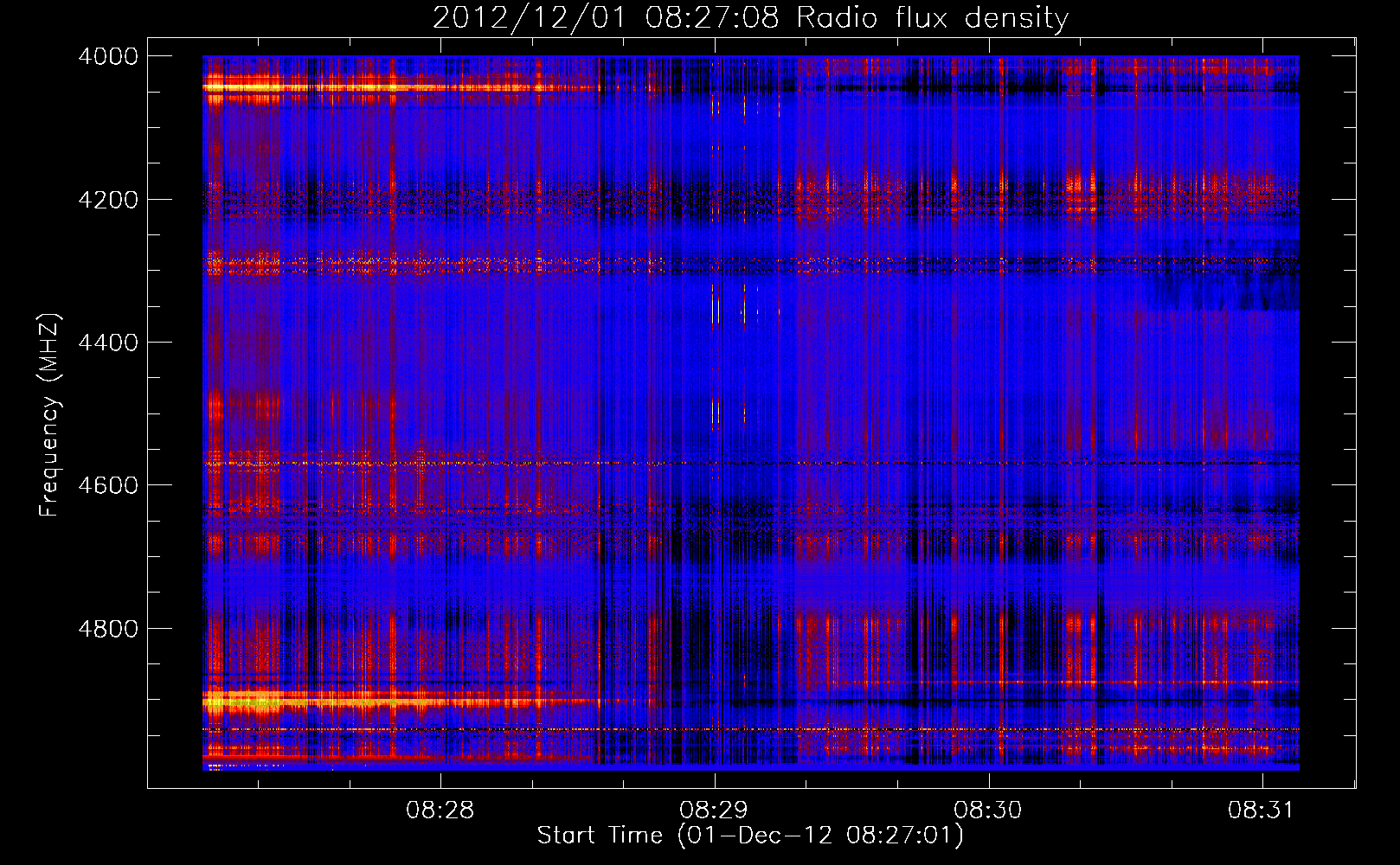This screenshot has height=865, width=1400.
Task: Click the 4400 frequency tick label
Action: click(x=107, y=343)
